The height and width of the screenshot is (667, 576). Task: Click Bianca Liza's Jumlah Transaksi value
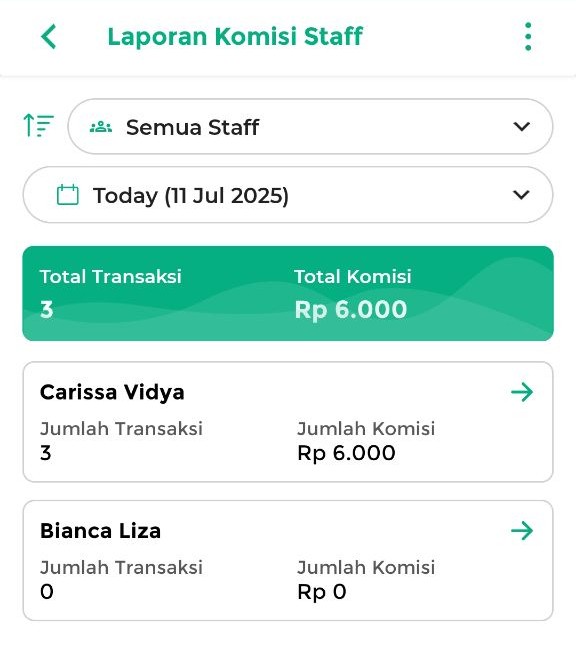point(47,592)
